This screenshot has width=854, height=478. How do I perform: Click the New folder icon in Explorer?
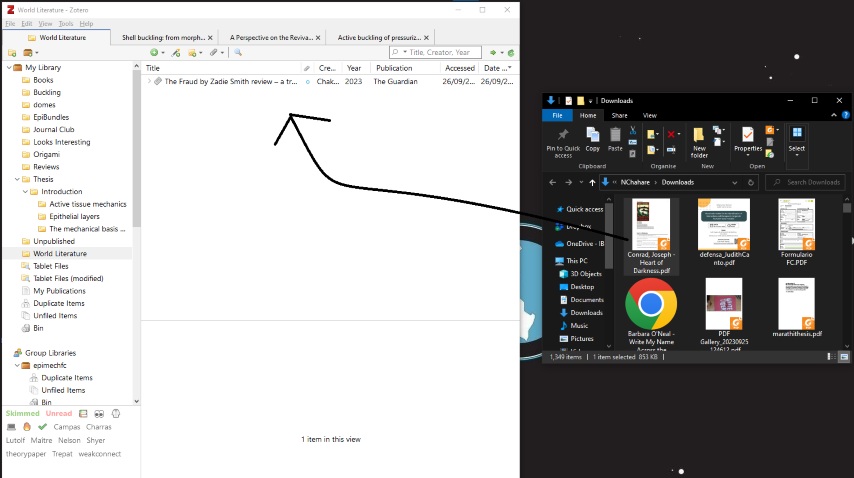[x=699, y=138]
